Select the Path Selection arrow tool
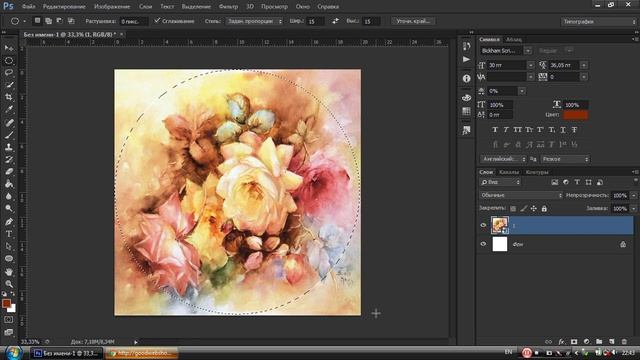Viewport: 640px width, 360px height. [9, 247]
